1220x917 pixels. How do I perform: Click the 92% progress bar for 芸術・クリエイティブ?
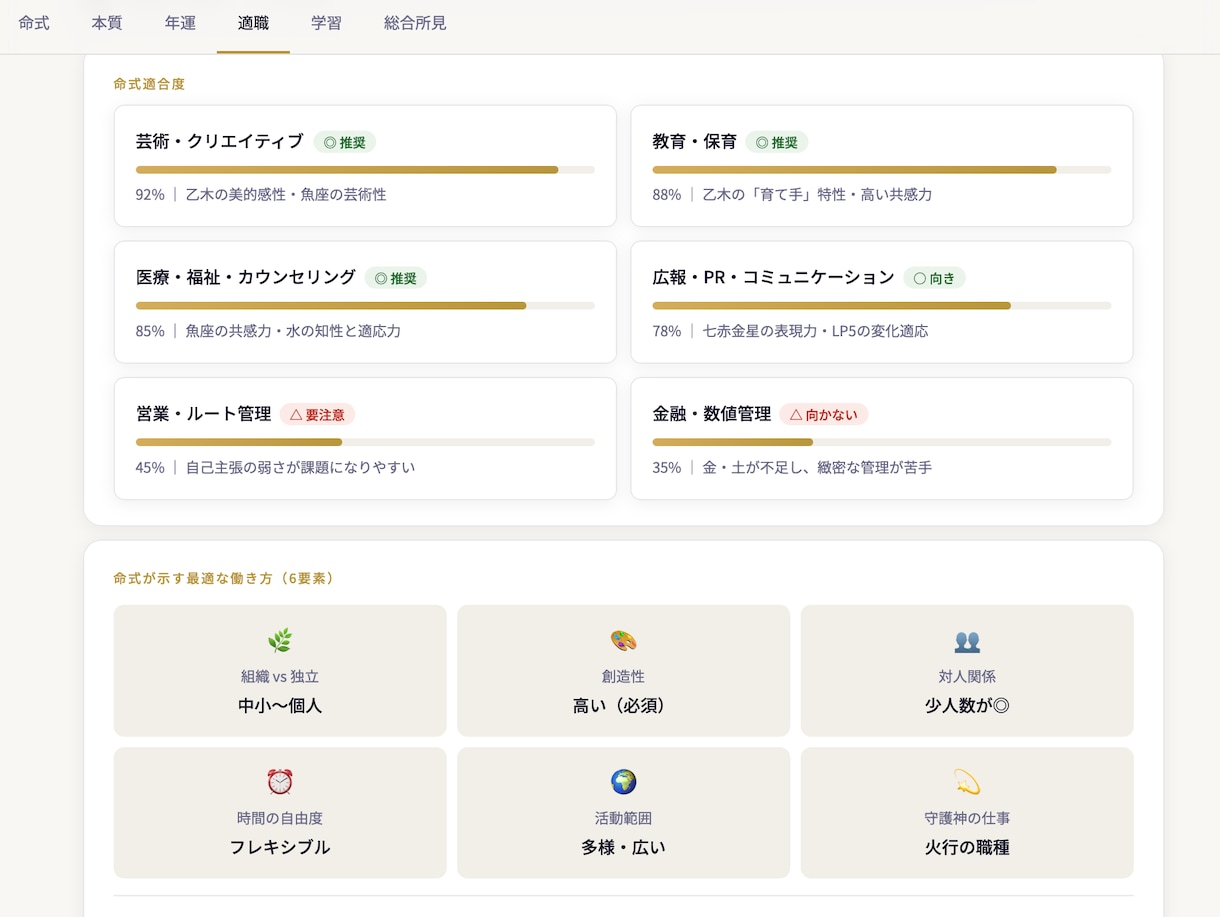coord(365,170)
